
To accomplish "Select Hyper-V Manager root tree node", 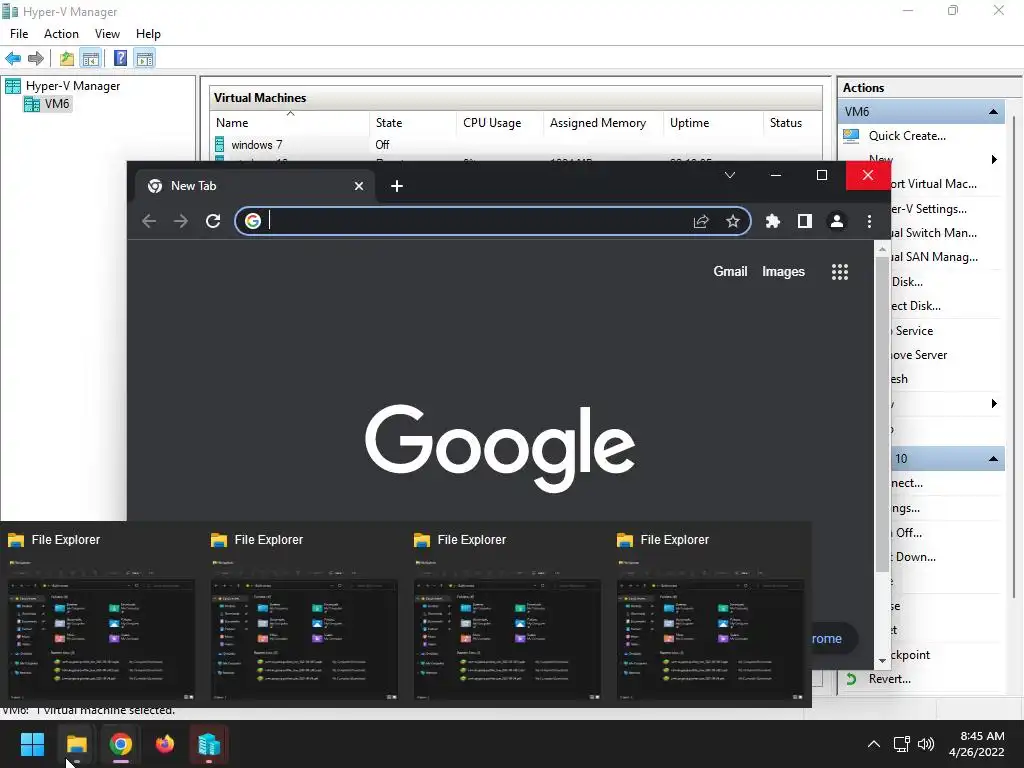I will (72, 86).
